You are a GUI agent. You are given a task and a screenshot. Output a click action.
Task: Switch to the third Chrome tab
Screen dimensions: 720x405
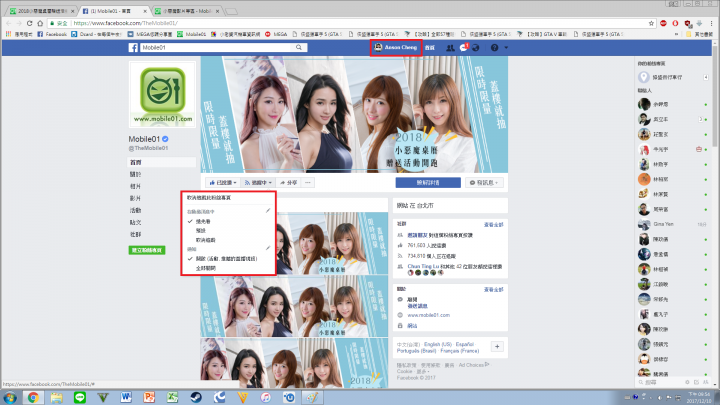[187, 11]
